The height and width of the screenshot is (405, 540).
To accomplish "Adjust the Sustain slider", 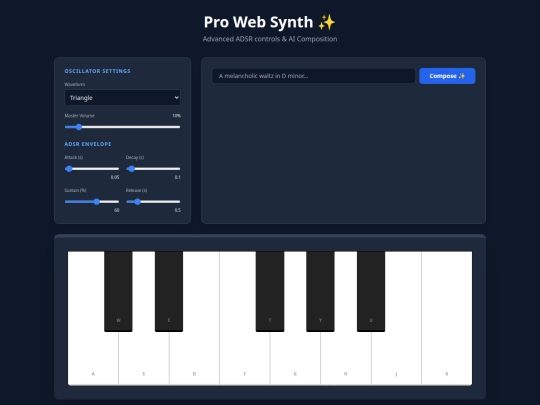I will point(92,202).
